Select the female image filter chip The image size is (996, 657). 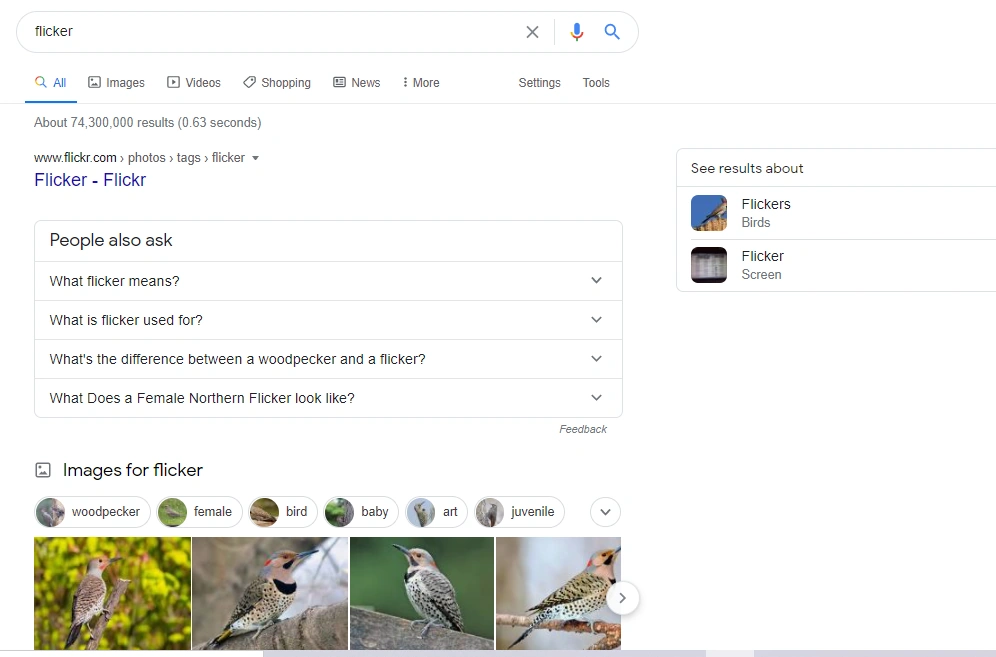pos(198,511)
